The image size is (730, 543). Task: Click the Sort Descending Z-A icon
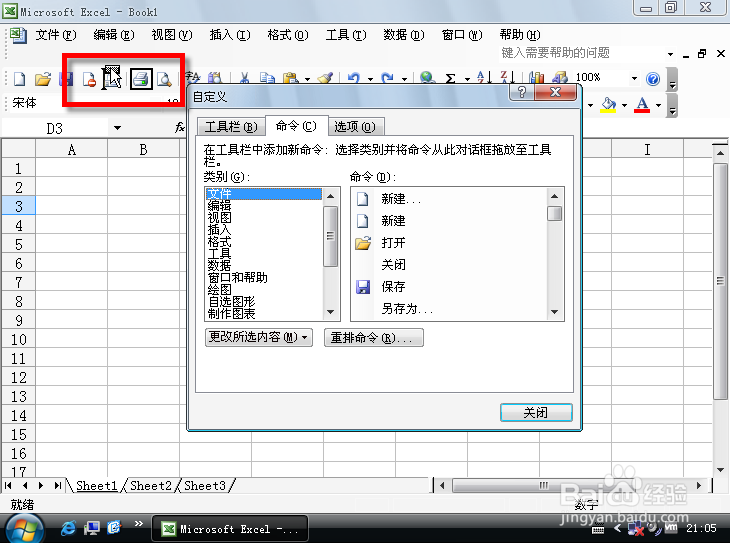point(507,77)
